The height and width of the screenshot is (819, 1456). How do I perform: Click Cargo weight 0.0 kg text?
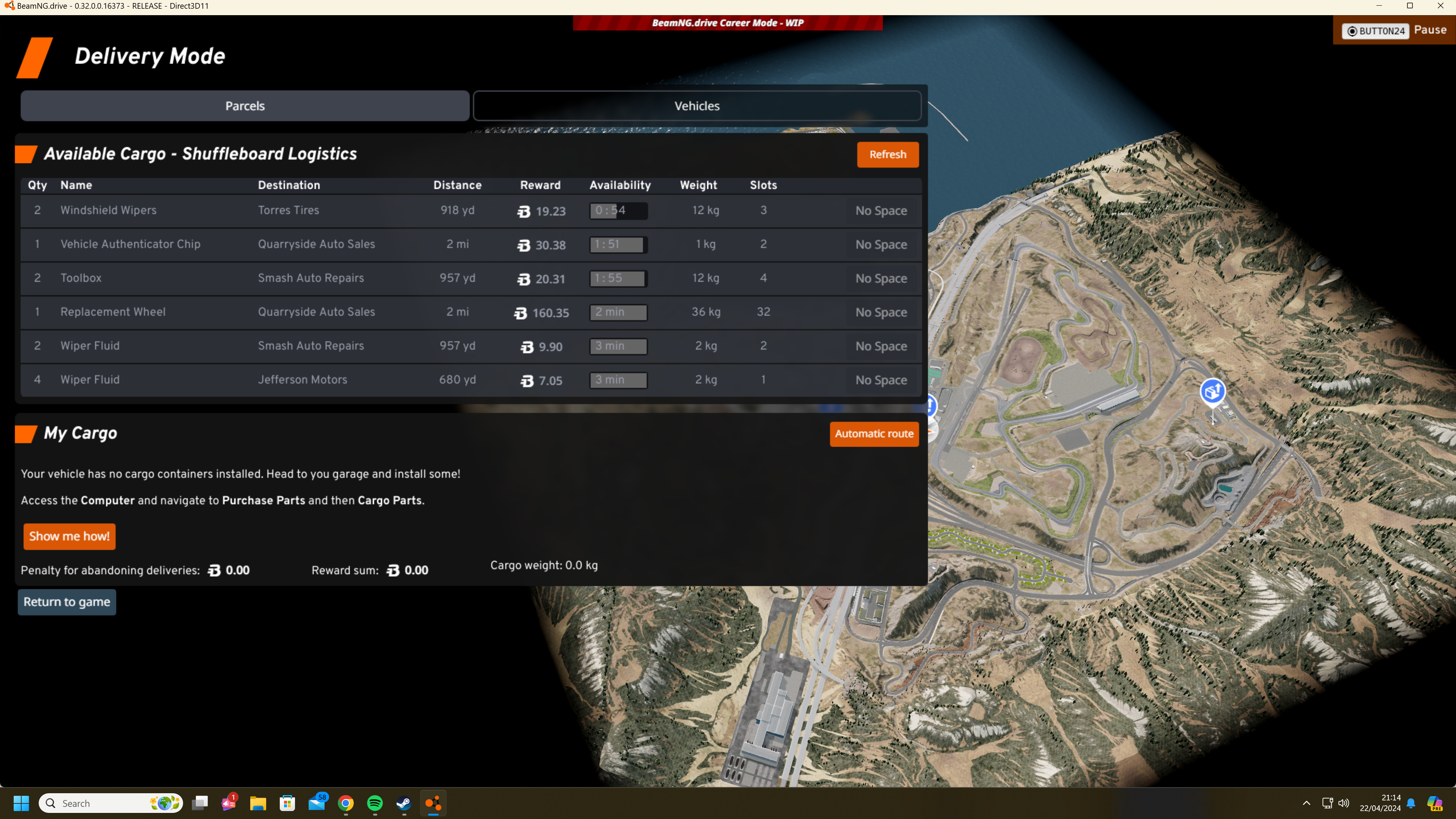pos(544,565)
